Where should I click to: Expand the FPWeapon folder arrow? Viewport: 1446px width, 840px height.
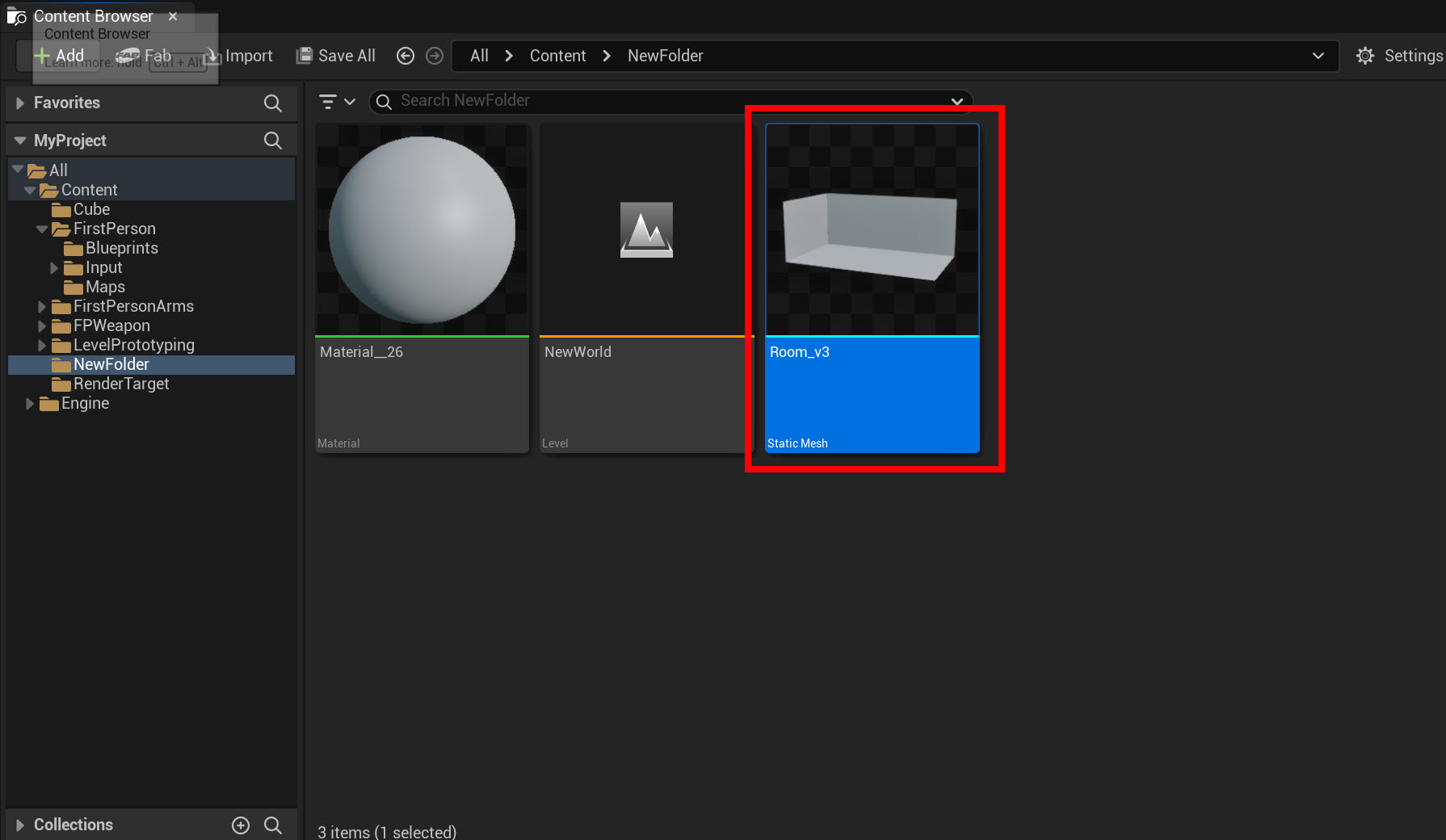coord(42,325)
